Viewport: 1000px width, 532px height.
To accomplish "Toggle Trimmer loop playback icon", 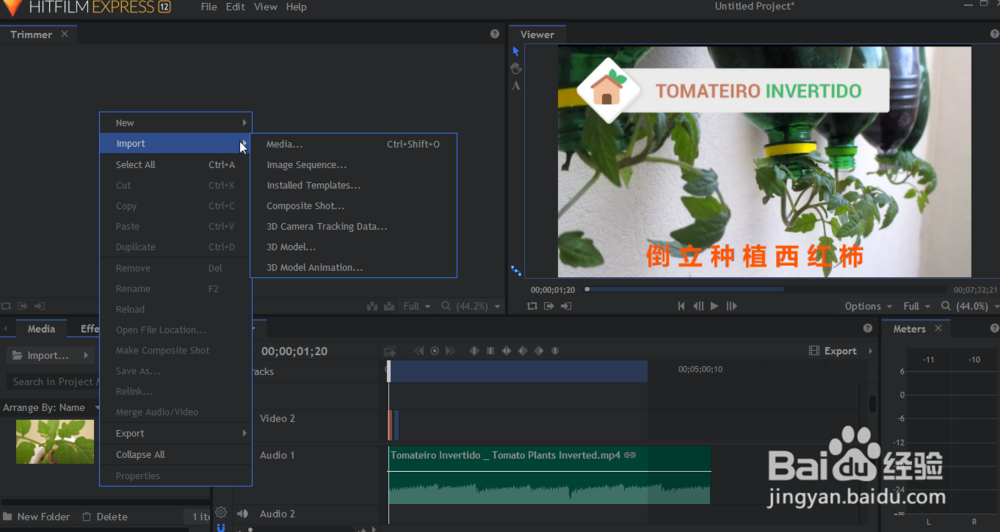I will click(x=6, y=306).
